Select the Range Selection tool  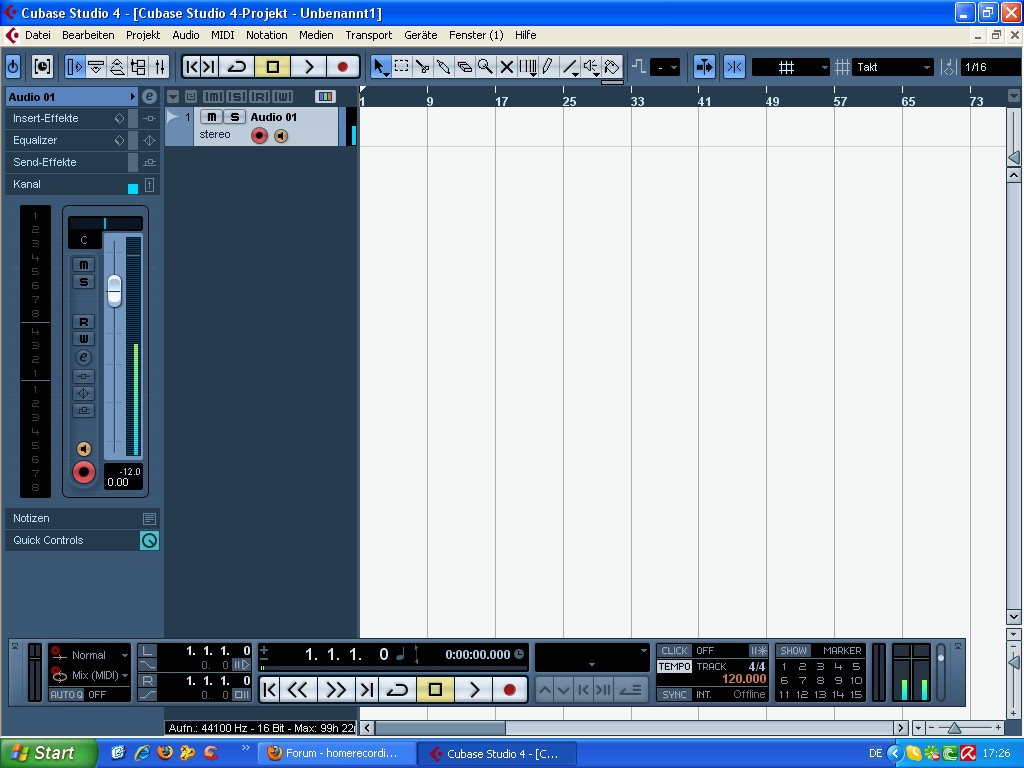tap(401, 67)
